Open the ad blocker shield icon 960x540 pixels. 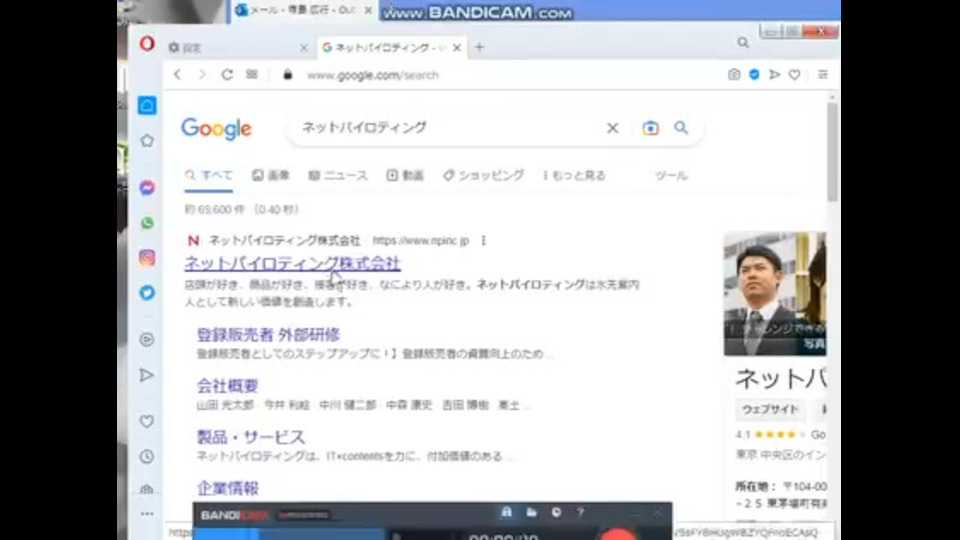click(x=754, y=75)
